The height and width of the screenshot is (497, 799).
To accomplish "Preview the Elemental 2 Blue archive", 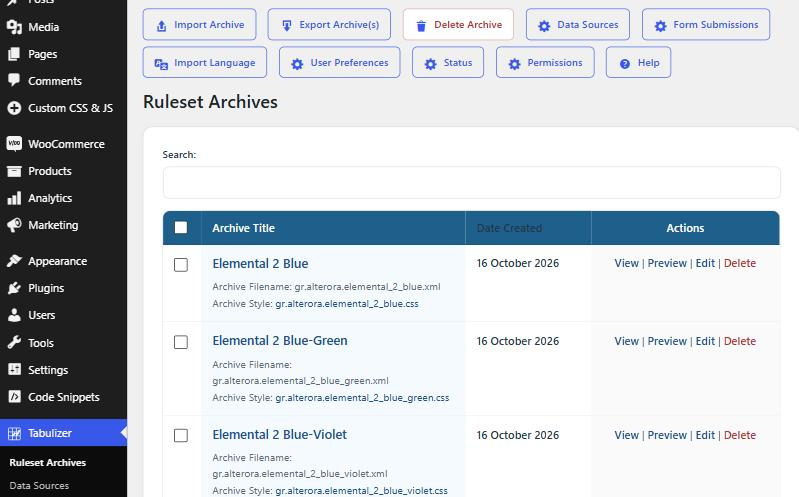I will coord(667,264).
